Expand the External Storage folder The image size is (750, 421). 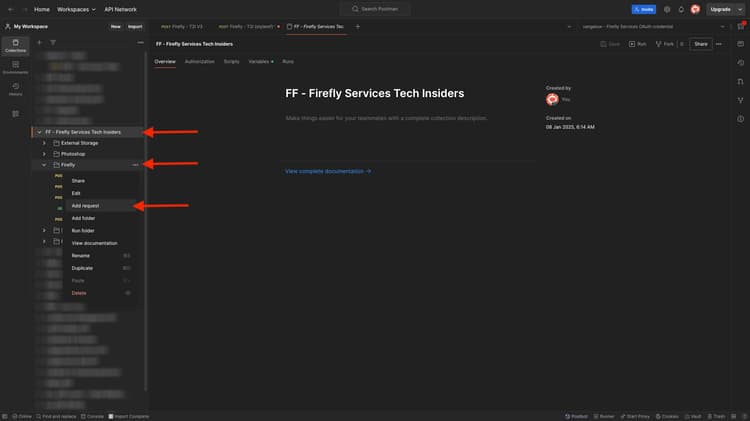pyautogui.click(x=44, y=143)
